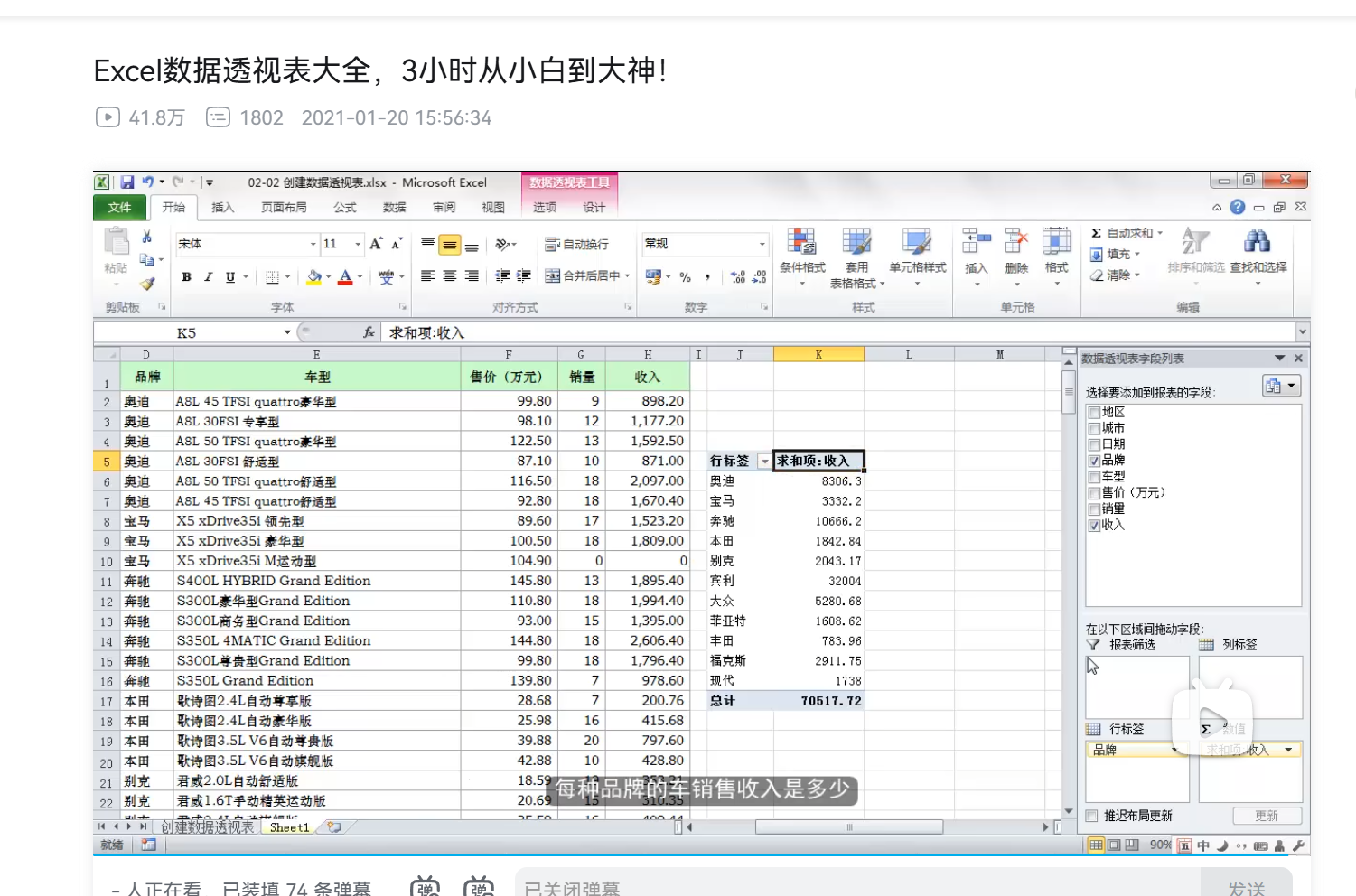The width and height of the screenshot is (1356, 896).
Task: Cut selection with the scissors icon
Action: (146, 237)
